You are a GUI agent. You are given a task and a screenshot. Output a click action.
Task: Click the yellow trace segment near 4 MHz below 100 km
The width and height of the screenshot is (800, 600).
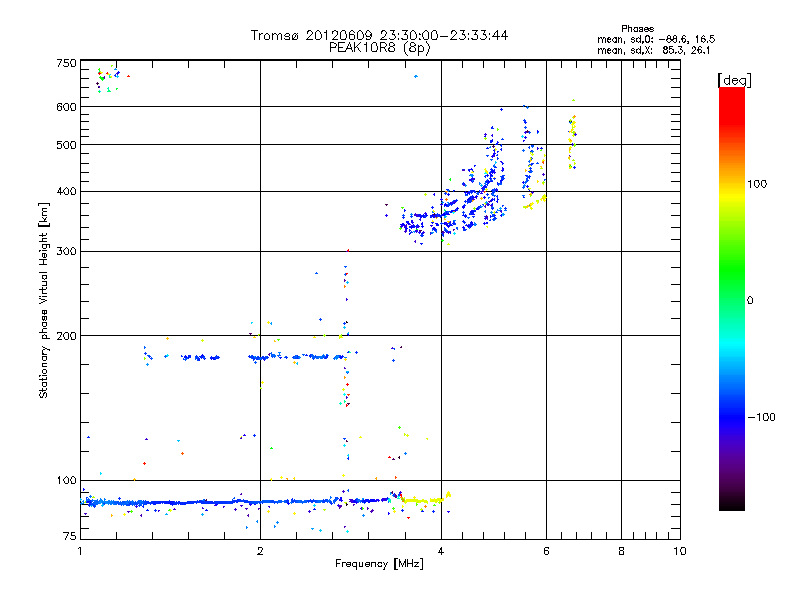pyautogui.click(x=425, y=499)
